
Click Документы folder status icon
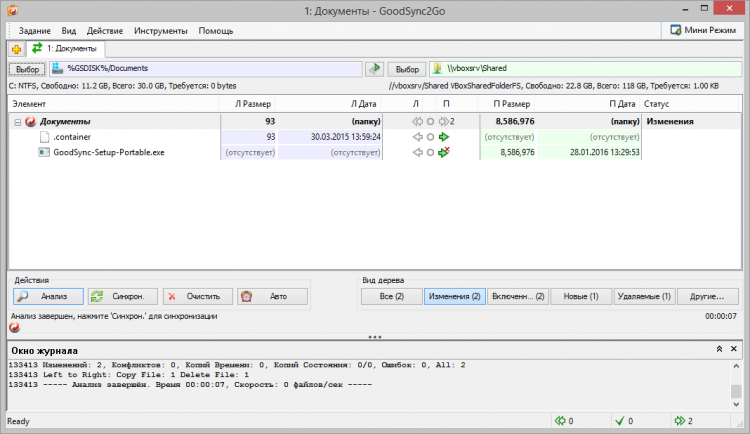pos(31,122)
